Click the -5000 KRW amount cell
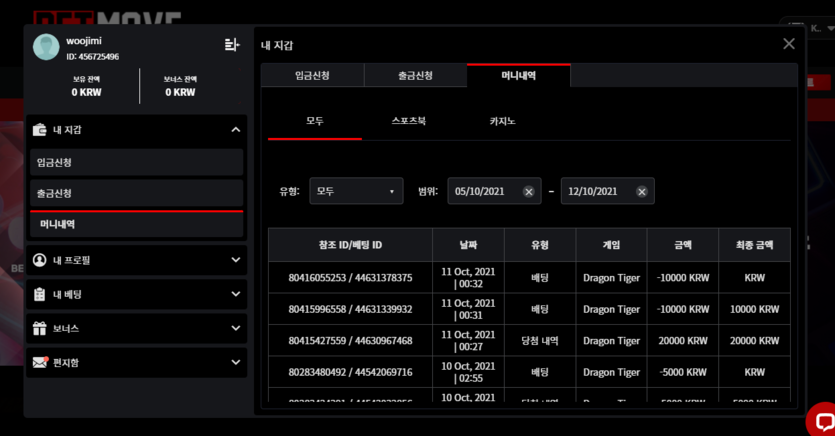Screen dimensions: 835x436 click(683, 372)
